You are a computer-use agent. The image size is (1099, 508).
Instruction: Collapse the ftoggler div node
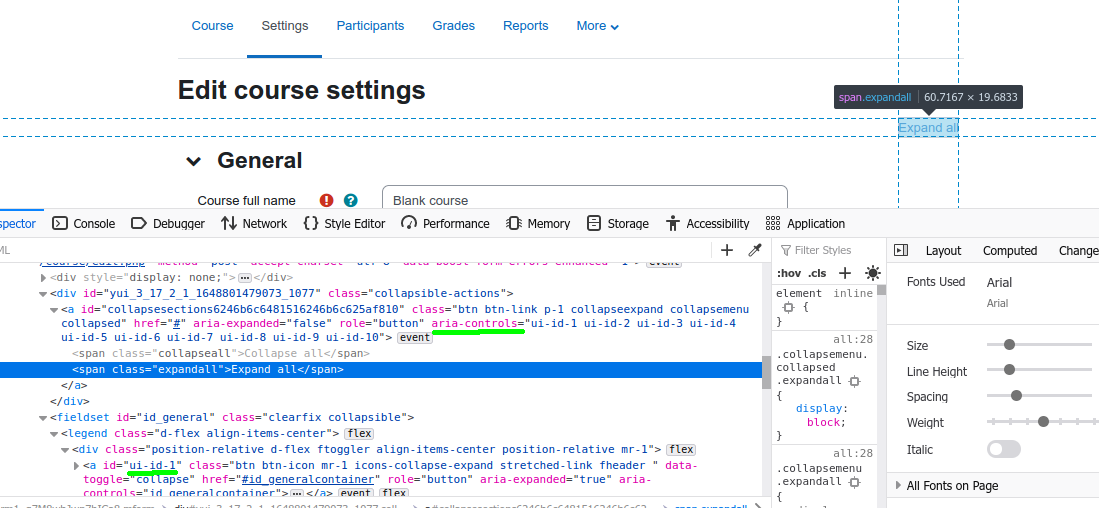click(x=66, y=449)
